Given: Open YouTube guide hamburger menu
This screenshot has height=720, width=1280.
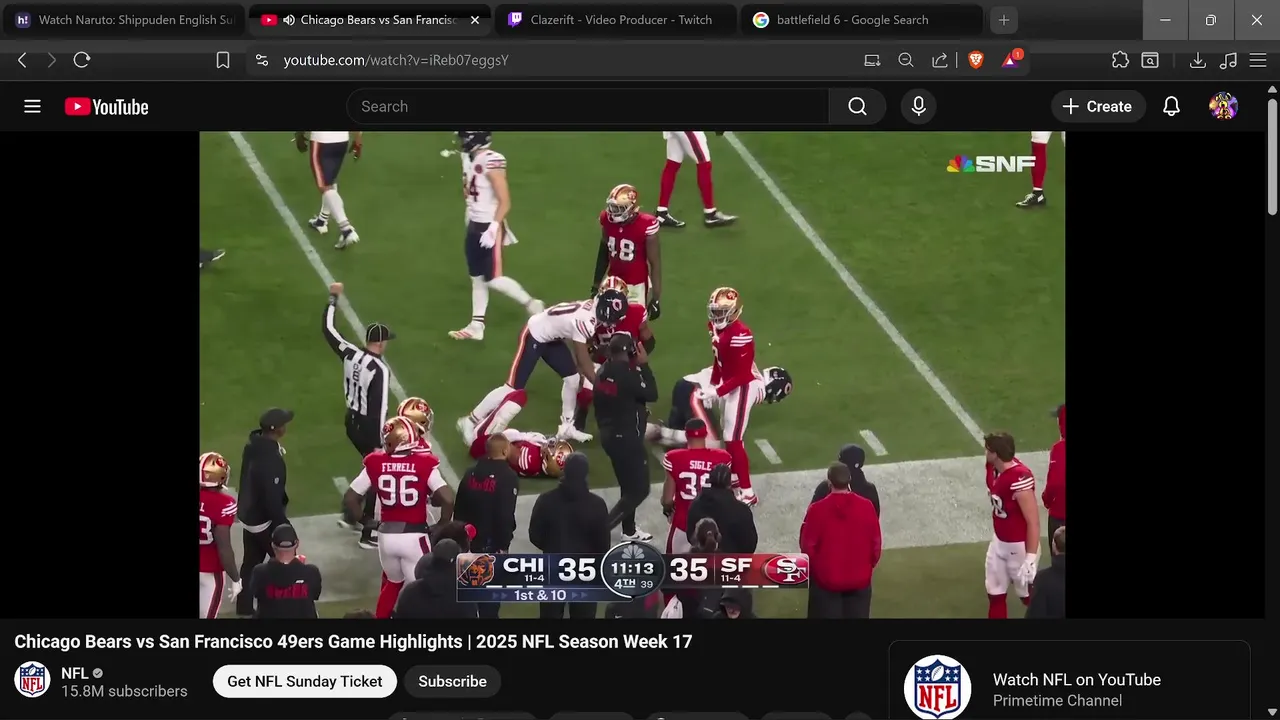Looking at the screenshot, I should (32, 106).
